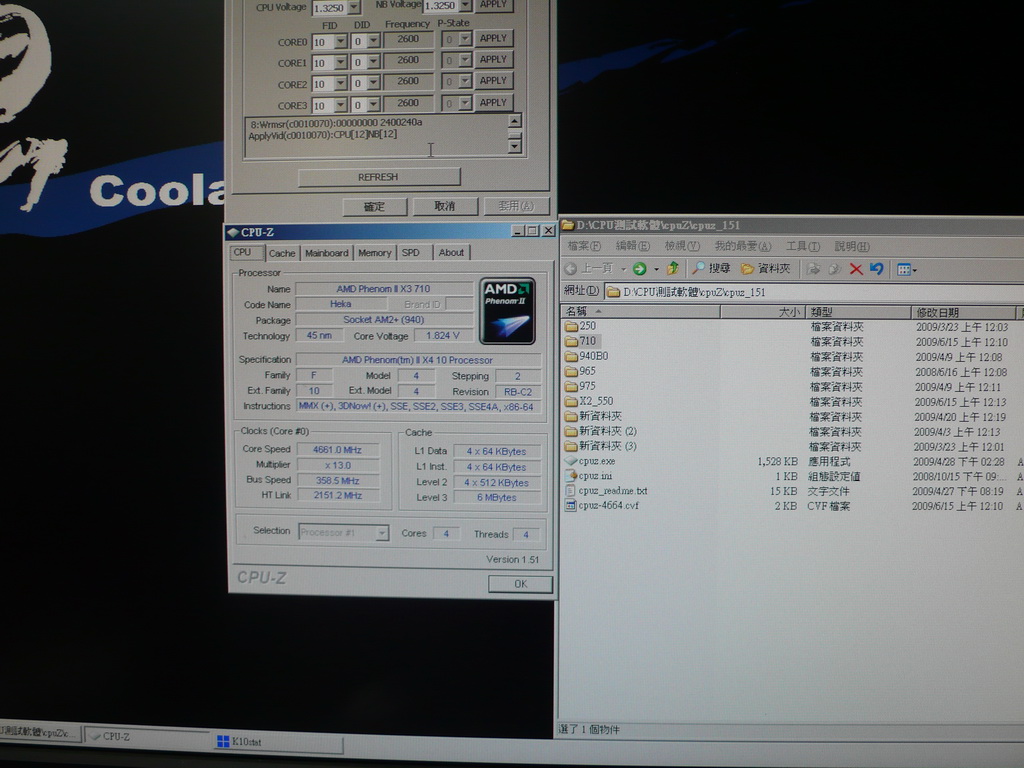Apply the CORE2 settings in K10stat
Screen dimensions: 1024x768
(x=493, y=81)
